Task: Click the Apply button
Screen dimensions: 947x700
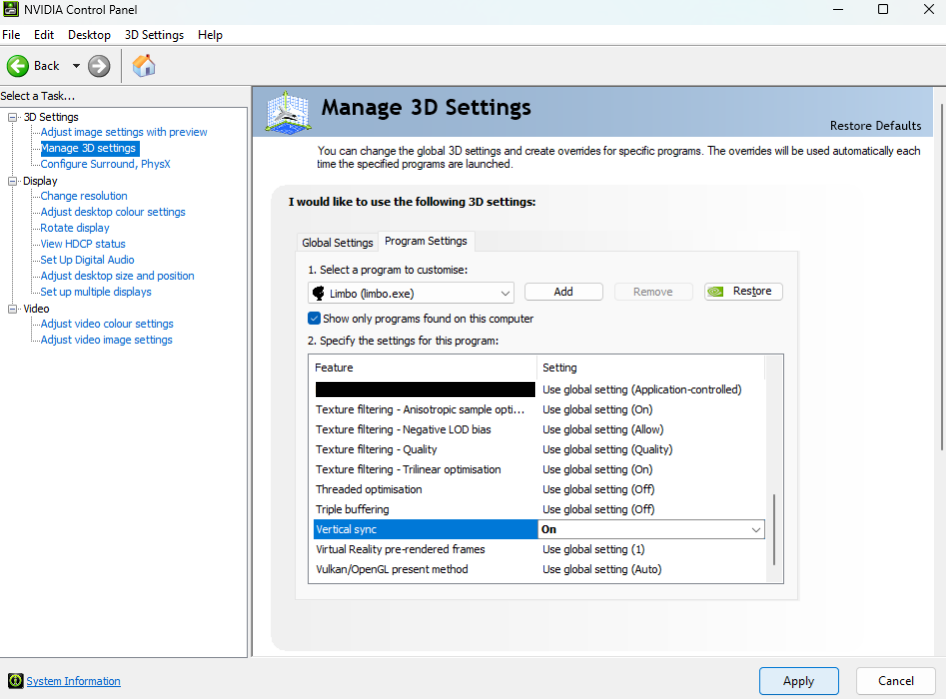Action: coord(798,681)
